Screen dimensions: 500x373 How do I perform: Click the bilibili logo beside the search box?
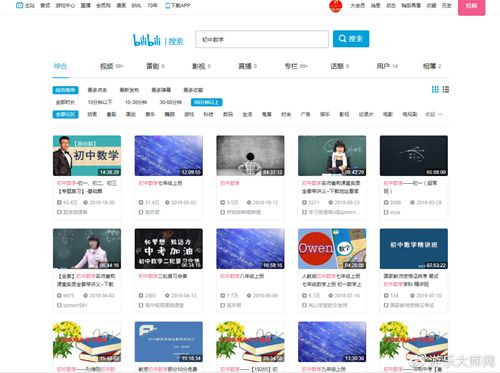(x=147, y=40)
